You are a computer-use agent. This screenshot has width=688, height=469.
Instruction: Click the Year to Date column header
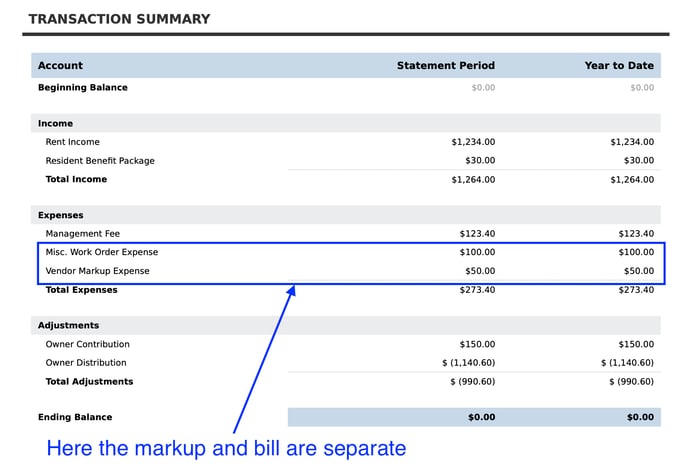point(619,66)
